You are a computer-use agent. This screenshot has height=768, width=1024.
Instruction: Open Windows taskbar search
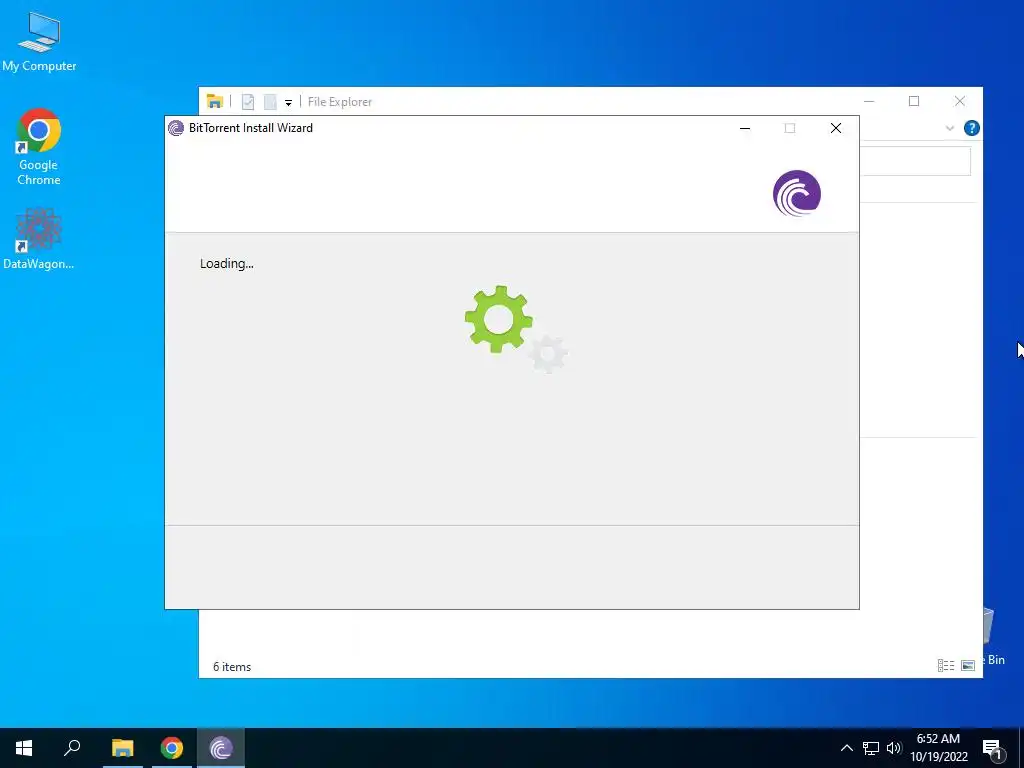(72, 748)
